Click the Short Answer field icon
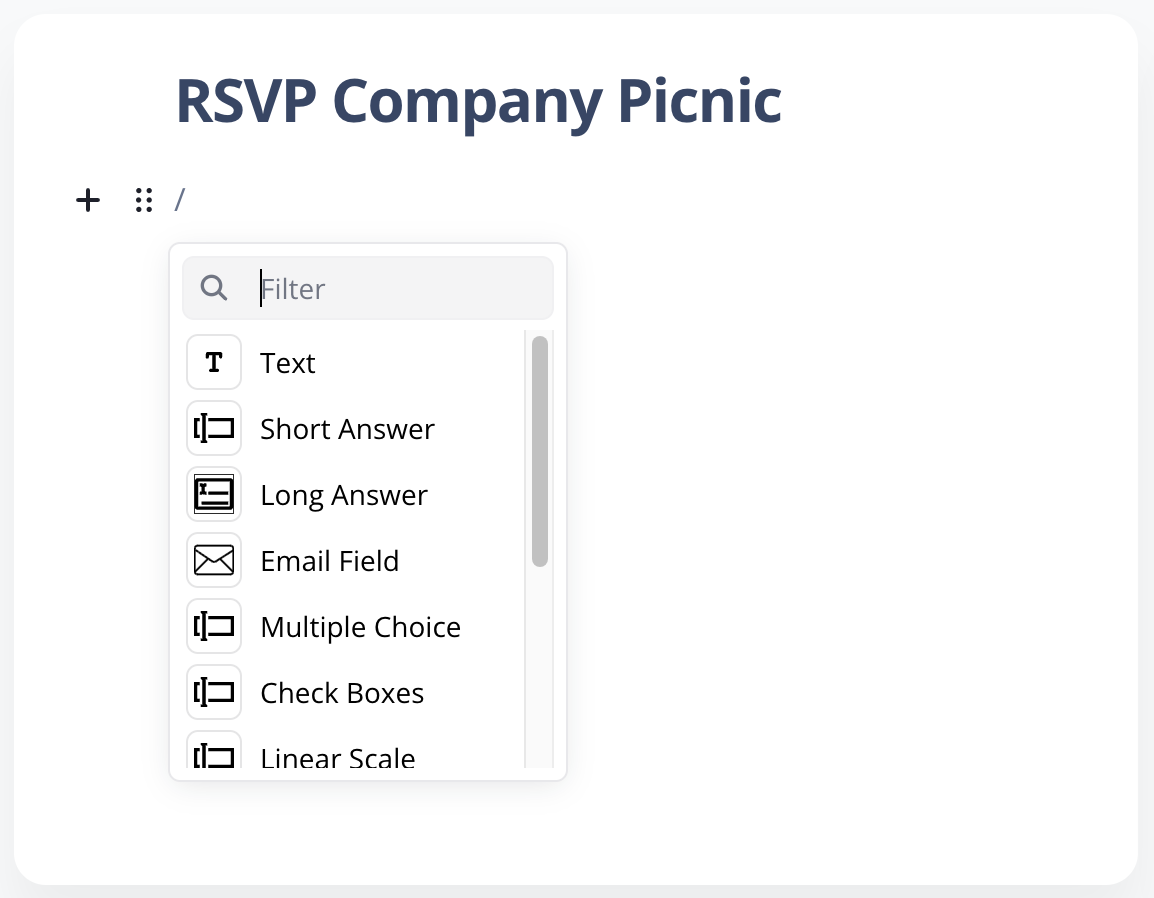Screen dimensions: 1154x898 click(214, 428)
